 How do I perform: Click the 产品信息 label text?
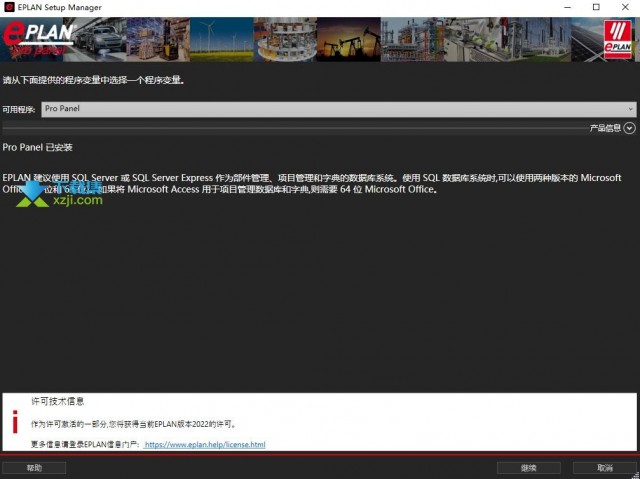tap(605, 128)
